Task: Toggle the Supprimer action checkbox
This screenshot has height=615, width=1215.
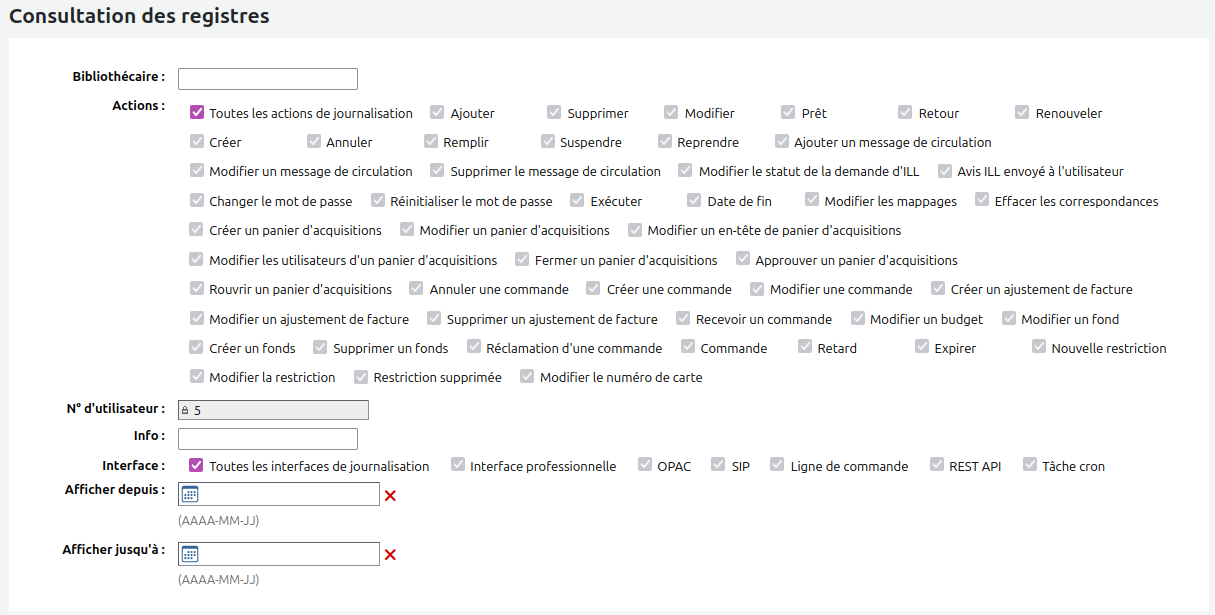Action: [555, 113]
